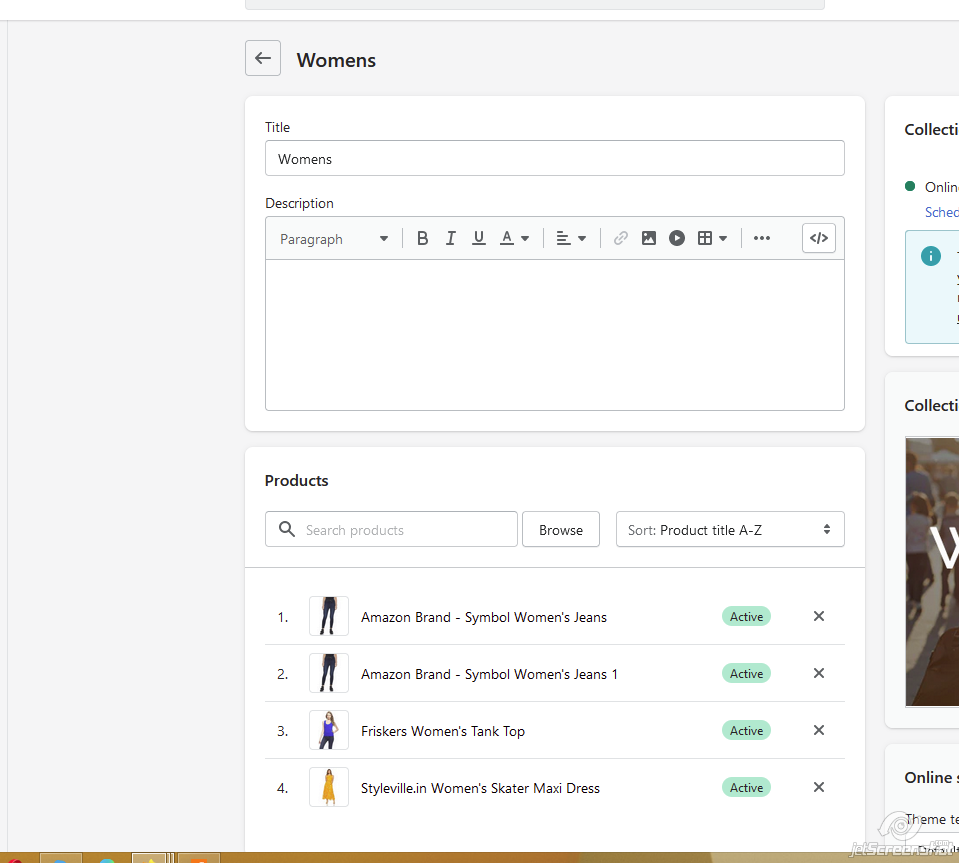Insert an image into the description
The width and height of the screenshot is (959, 863).
click(649, 238)
